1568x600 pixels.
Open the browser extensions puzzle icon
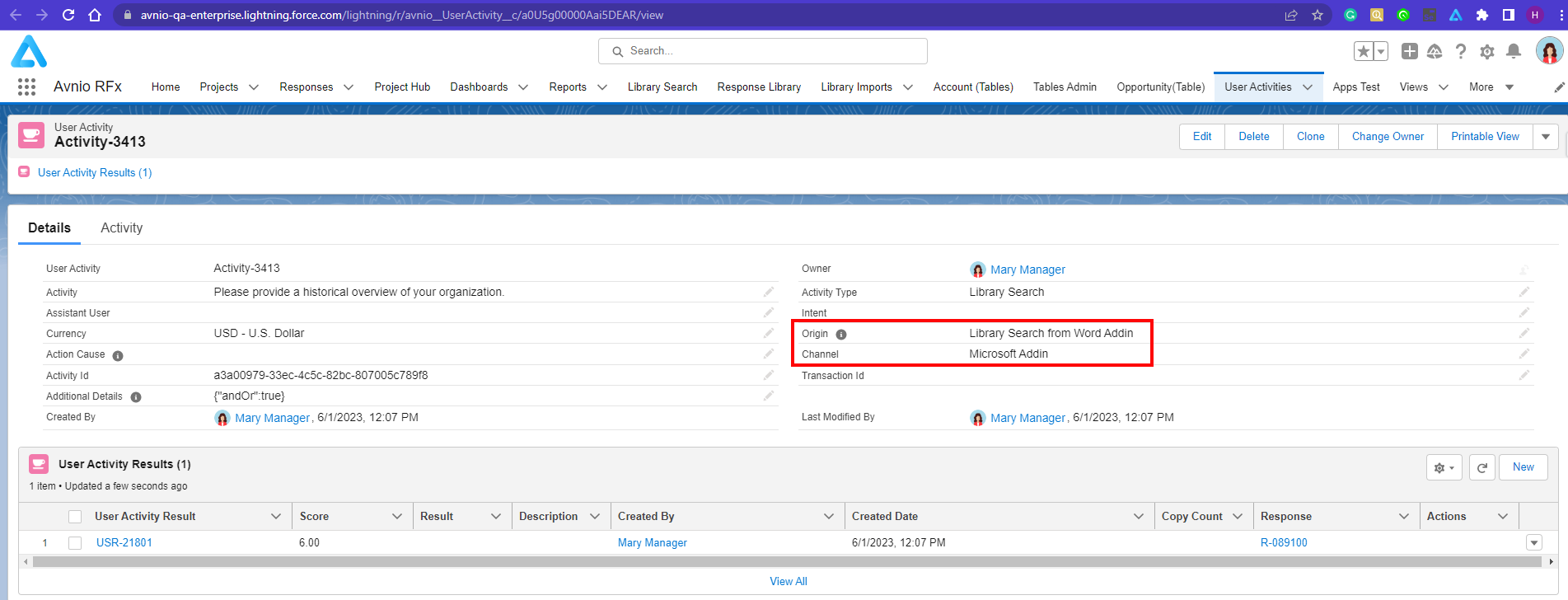1482,15
